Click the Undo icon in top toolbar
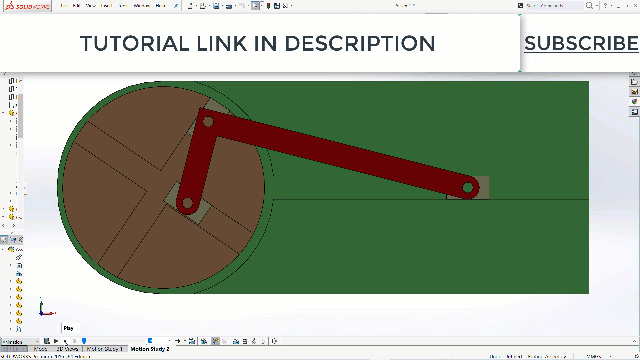This screenshot has width=640, height=360. (242, 6)
